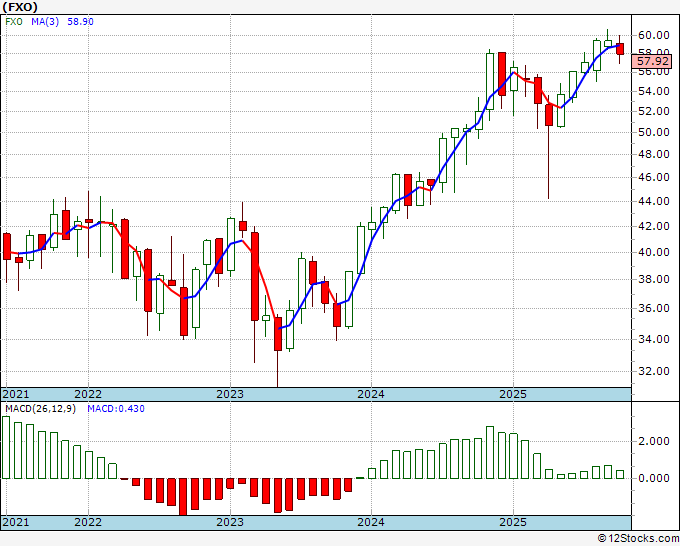Click 2024 on the MACD timeline
The width and height of the screenshot is (680, 546).
click(371, 522)
